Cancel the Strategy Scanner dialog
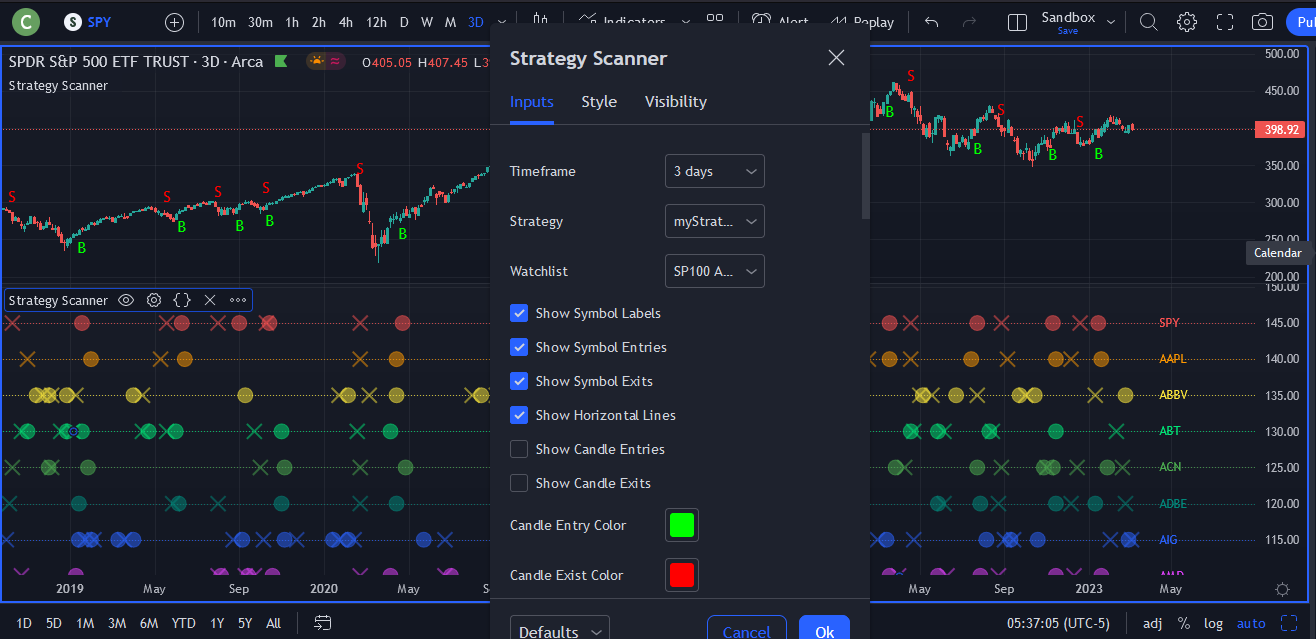The image size is (1316, 639). point(746,630)
